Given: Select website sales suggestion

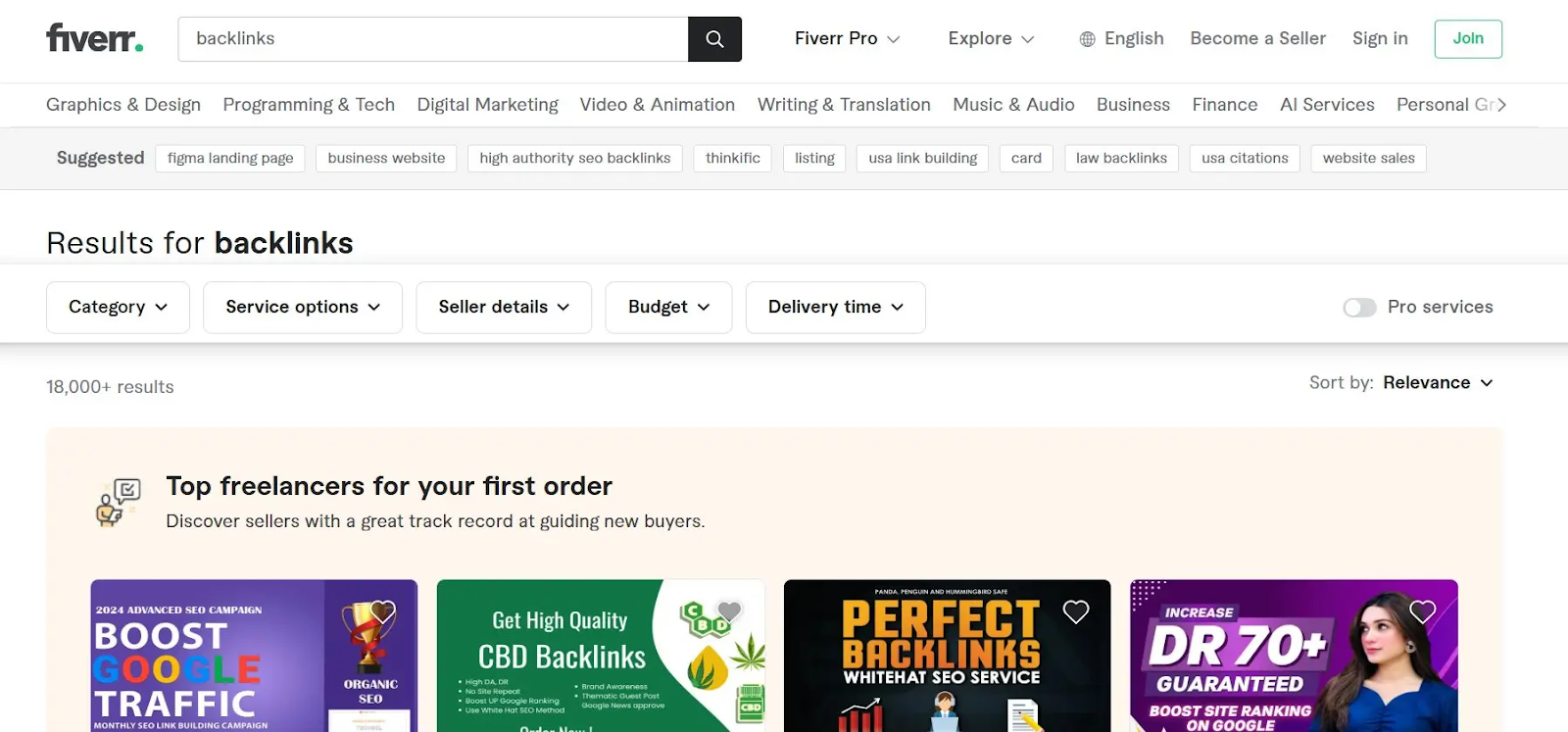Looking at the screenshot, I should pyautogui.click(x=1368, y=159).
